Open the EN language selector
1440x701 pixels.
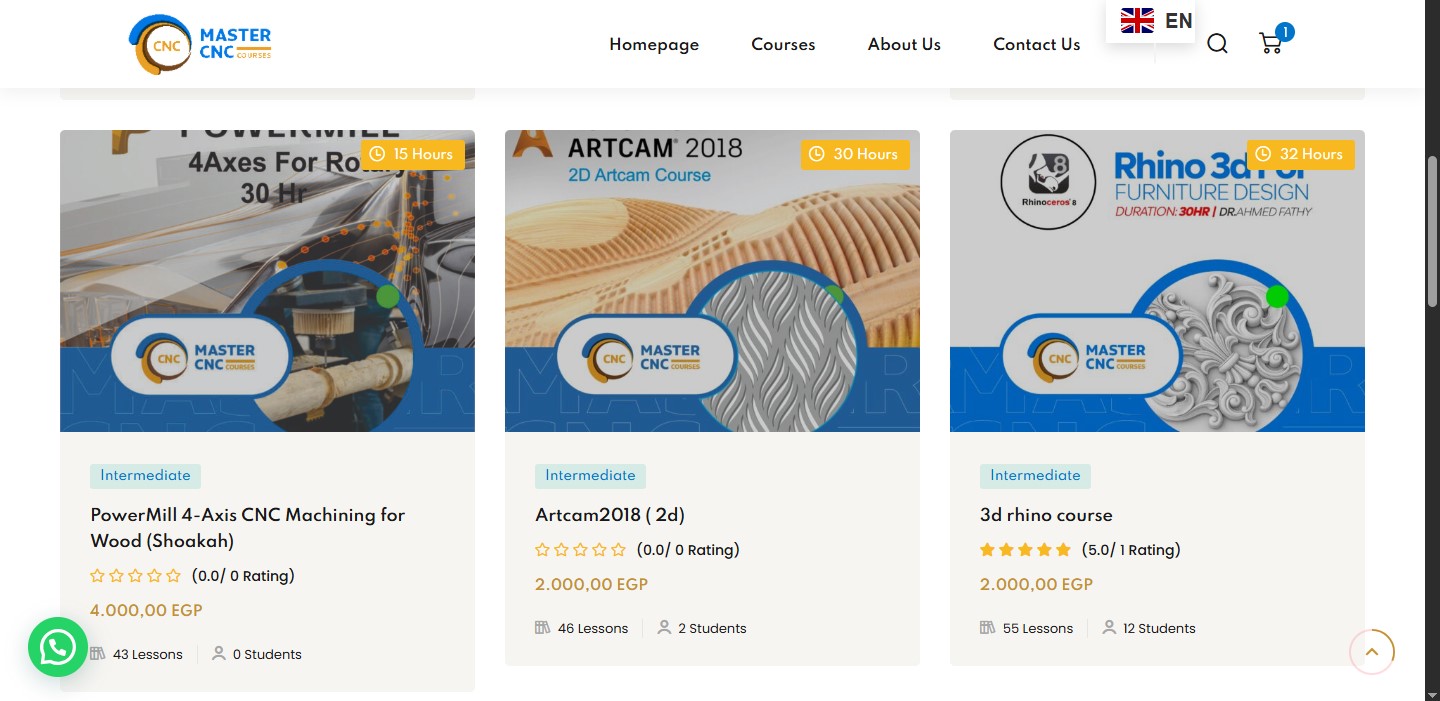coord(1178,21)
